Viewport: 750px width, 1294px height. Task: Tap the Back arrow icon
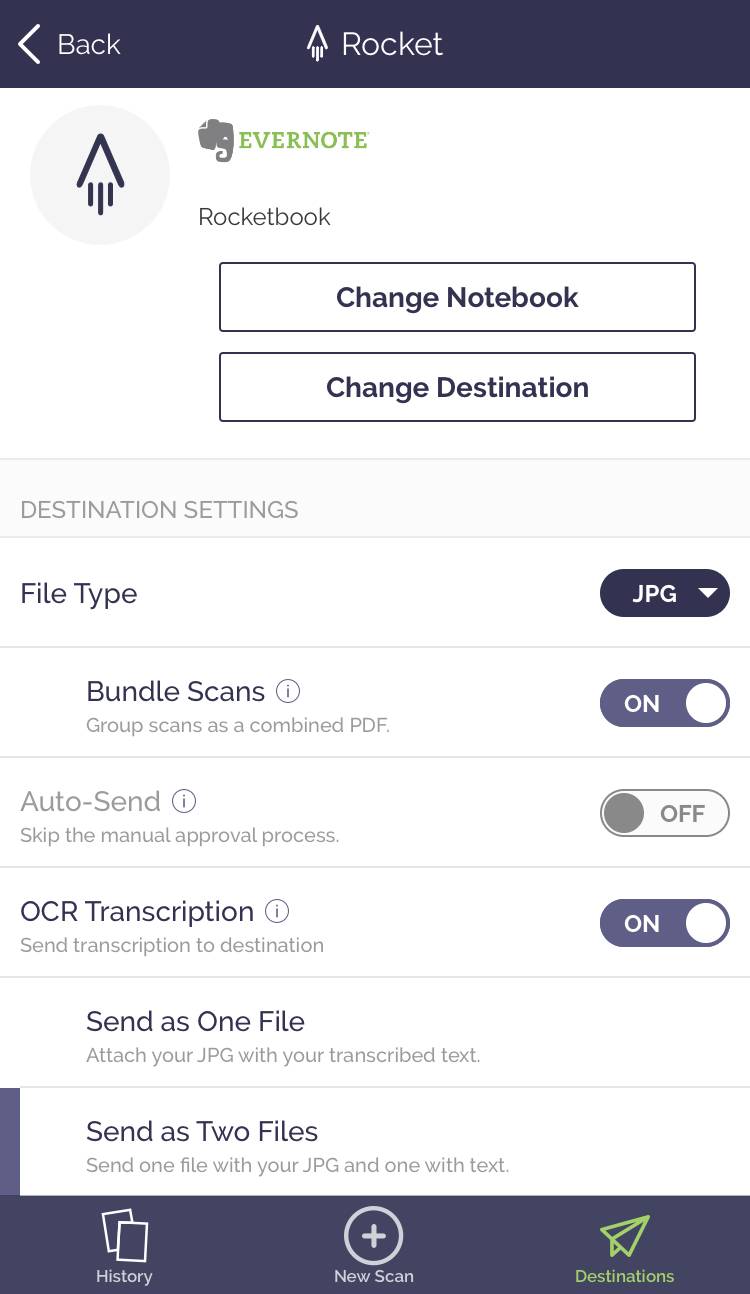click(30, 45)
